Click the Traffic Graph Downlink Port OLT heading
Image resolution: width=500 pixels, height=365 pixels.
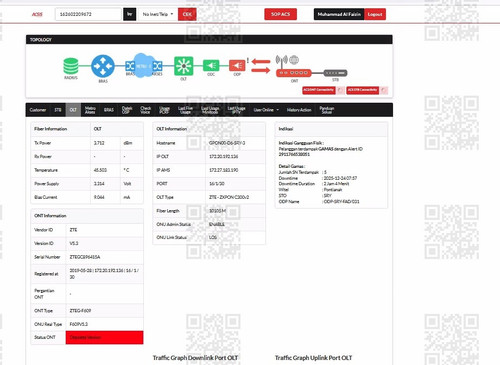point(195,358)
